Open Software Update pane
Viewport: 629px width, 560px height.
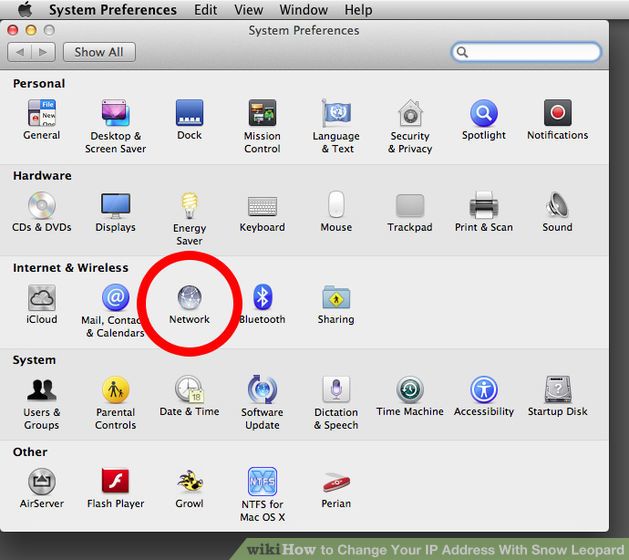tap(262, 403)
